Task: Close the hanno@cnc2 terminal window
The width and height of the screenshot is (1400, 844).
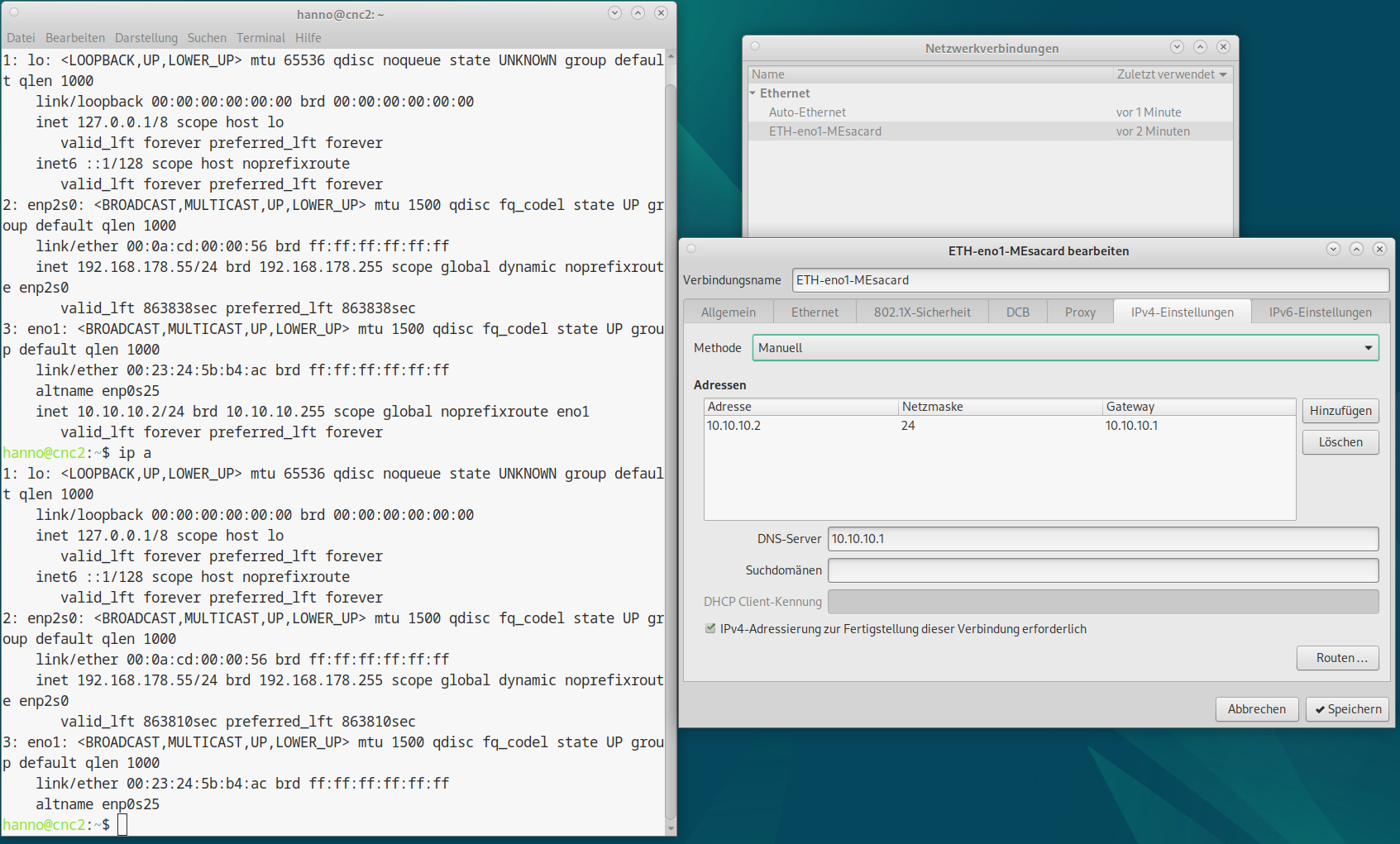Action: pyautogui.click(x=661, y=13)
